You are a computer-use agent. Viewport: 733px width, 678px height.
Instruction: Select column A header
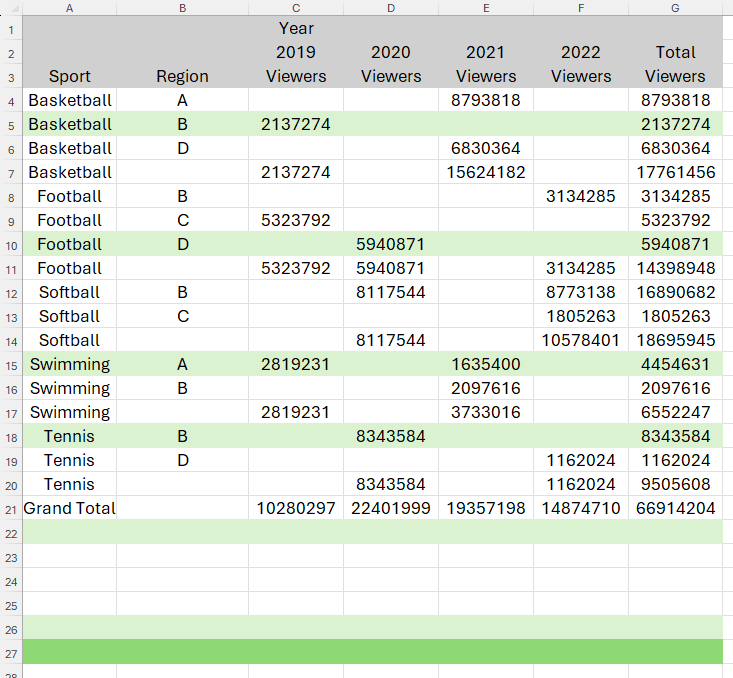[69, 8]
